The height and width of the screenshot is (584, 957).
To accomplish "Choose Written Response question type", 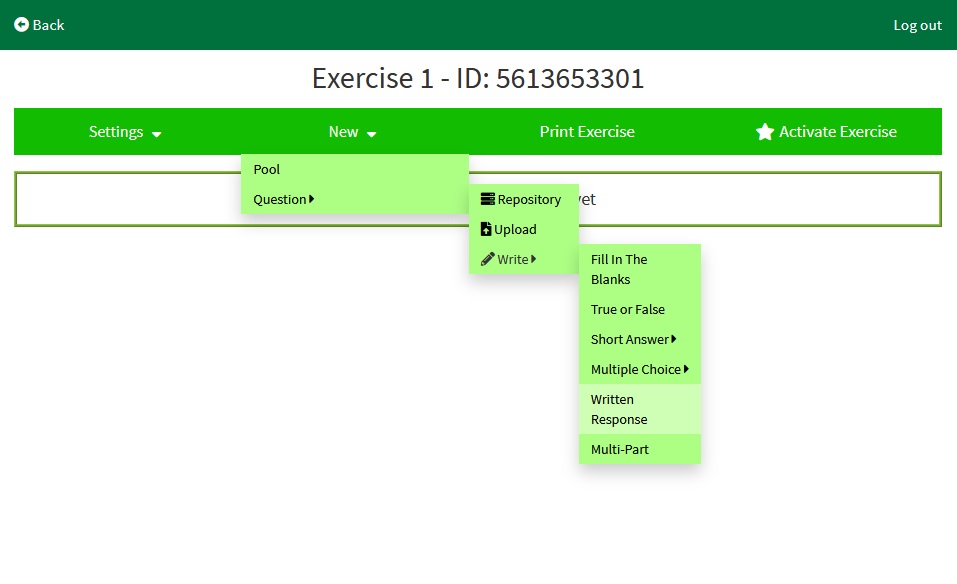I will pos(619,409).
